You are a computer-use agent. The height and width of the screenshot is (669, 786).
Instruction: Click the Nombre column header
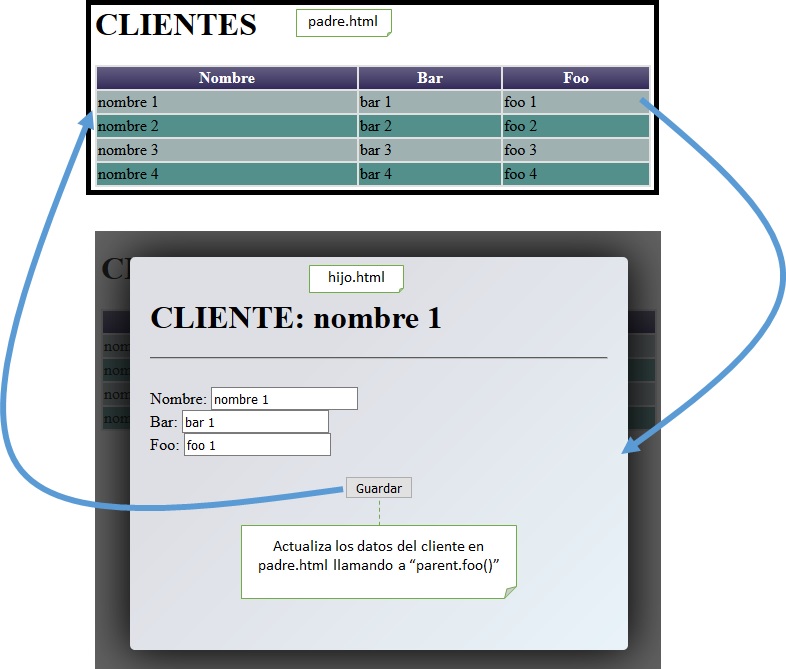pyautogui.click(x=227, y=78)
